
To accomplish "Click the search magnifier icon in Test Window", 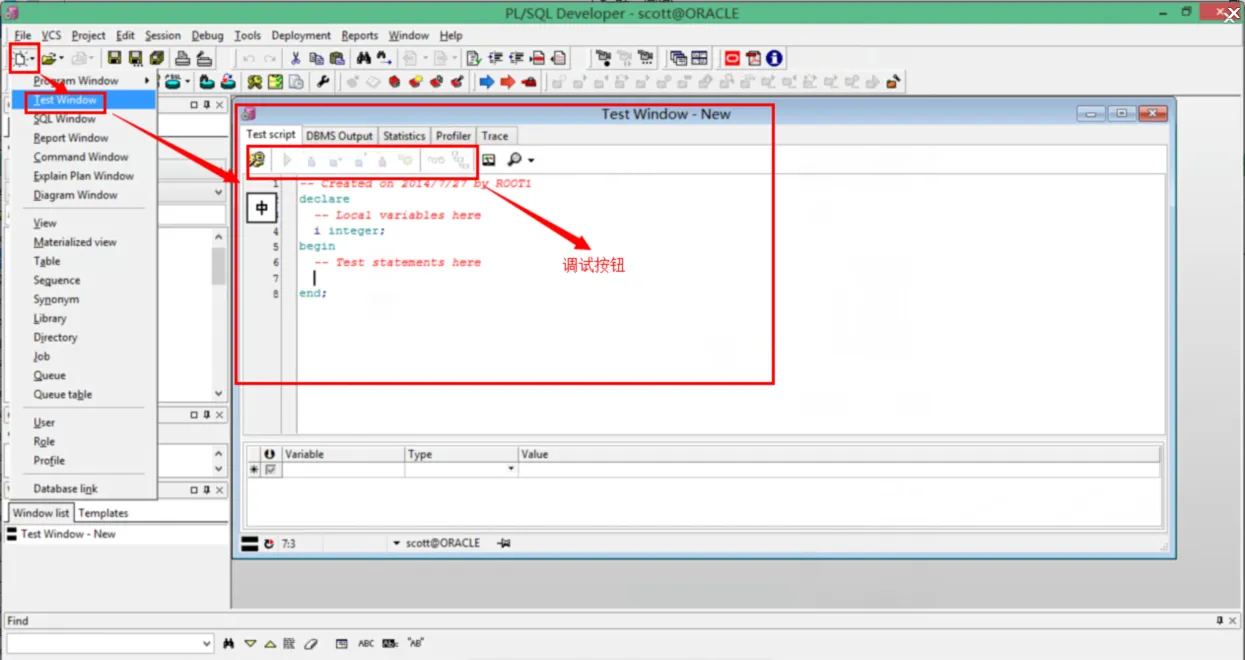I will click(x=514, y=159).
